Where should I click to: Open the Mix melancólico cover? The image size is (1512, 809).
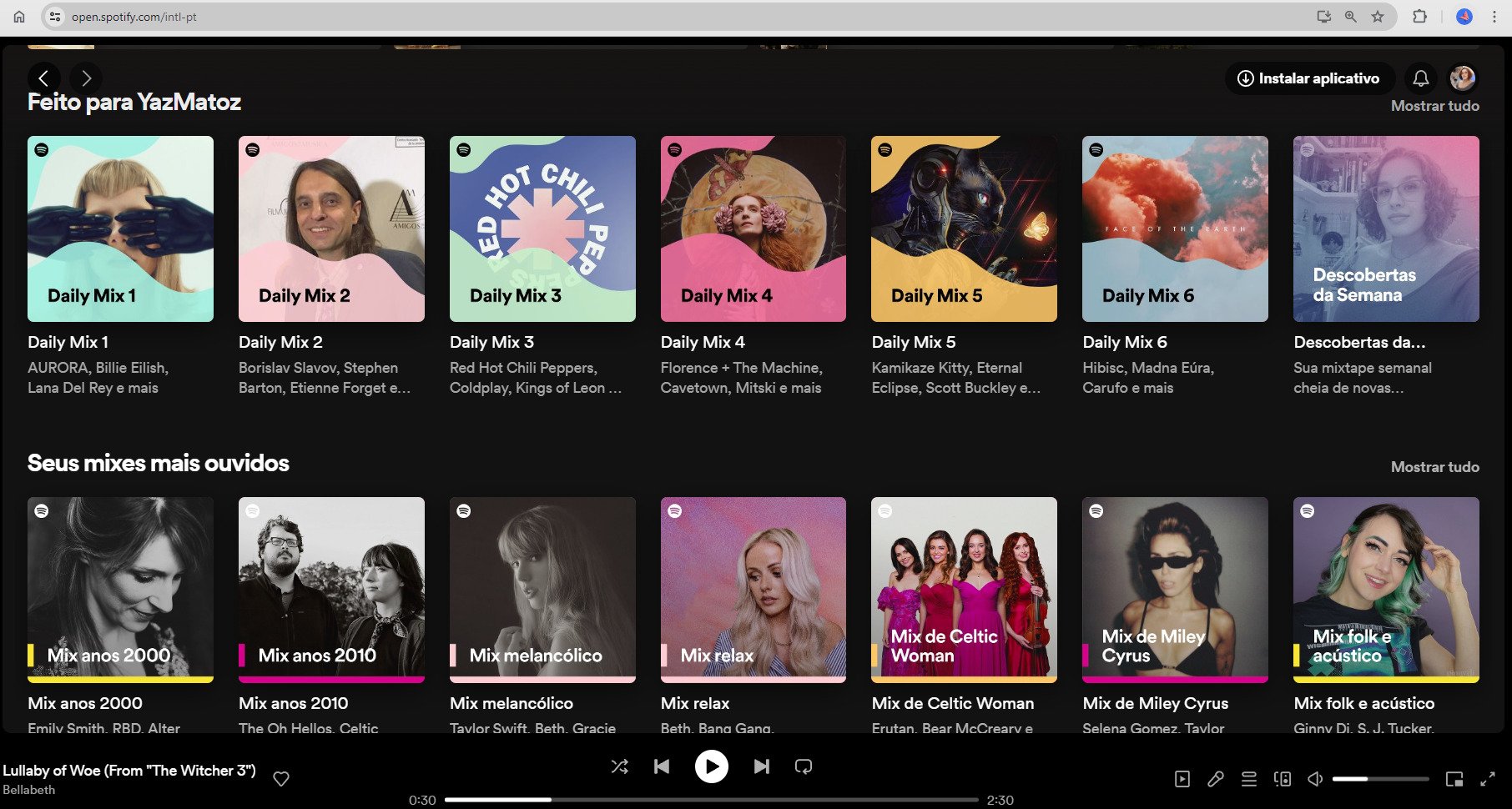point(542,590)
